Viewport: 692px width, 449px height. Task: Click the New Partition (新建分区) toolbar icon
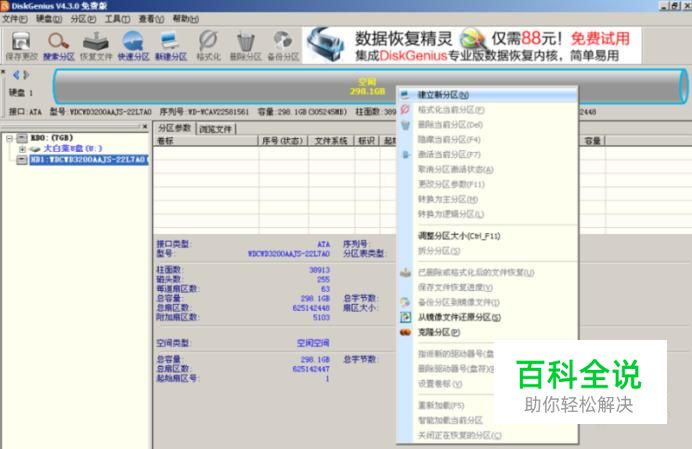click(171, 46)
